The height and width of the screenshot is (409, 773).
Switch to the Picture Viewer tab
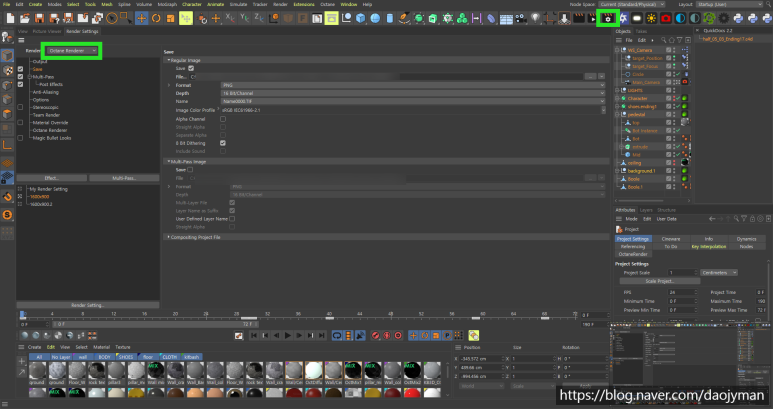[x=47, y=31]
